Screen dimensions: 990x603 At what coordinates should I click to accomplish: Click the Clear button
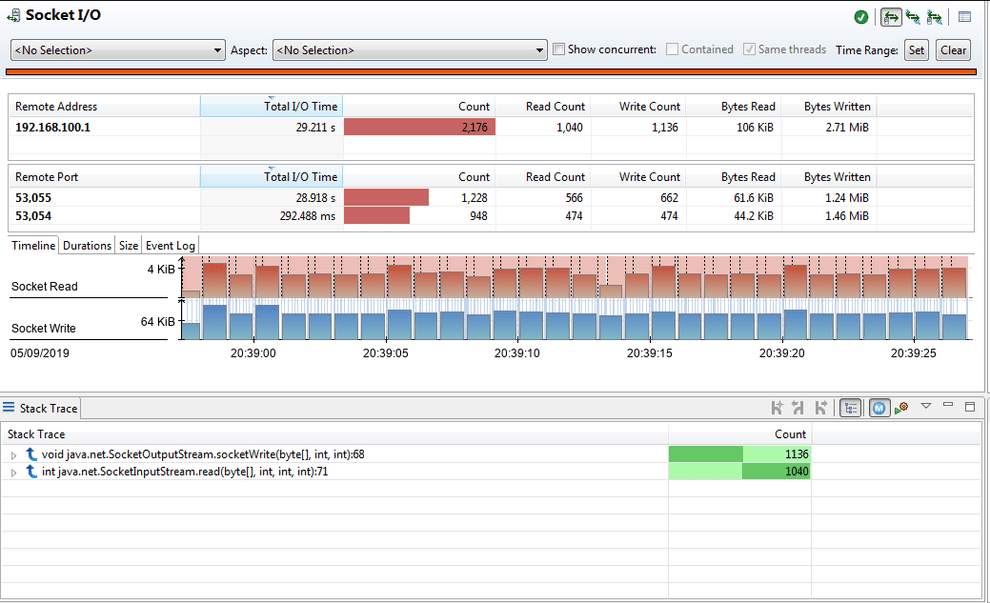click(952, 49)
